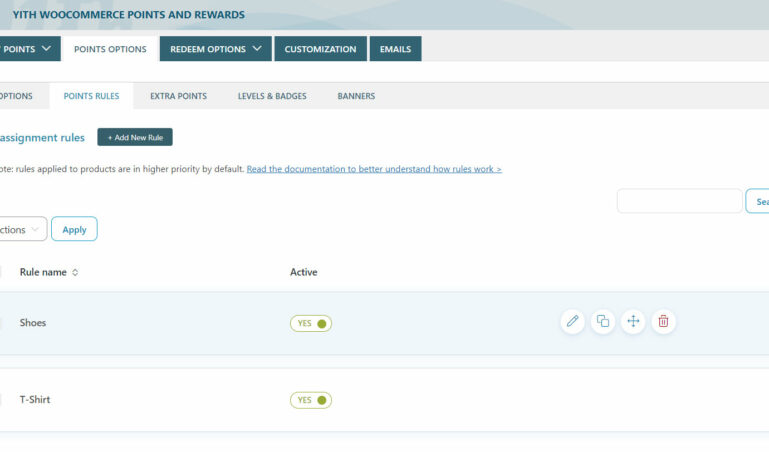The height and width of the screenshot is (452, 769).
Task: Open the bulk actions dropdown
Action: pyautogui.click(x=22, y=229)
